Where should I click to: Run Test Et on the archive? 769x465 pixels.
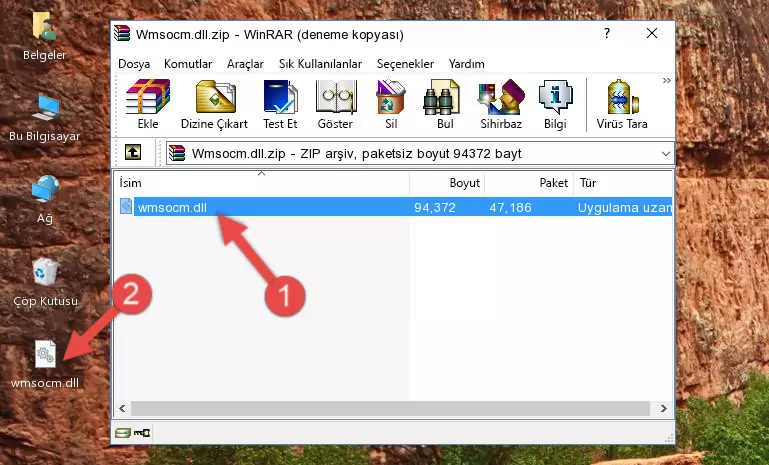tap(280, 104)
